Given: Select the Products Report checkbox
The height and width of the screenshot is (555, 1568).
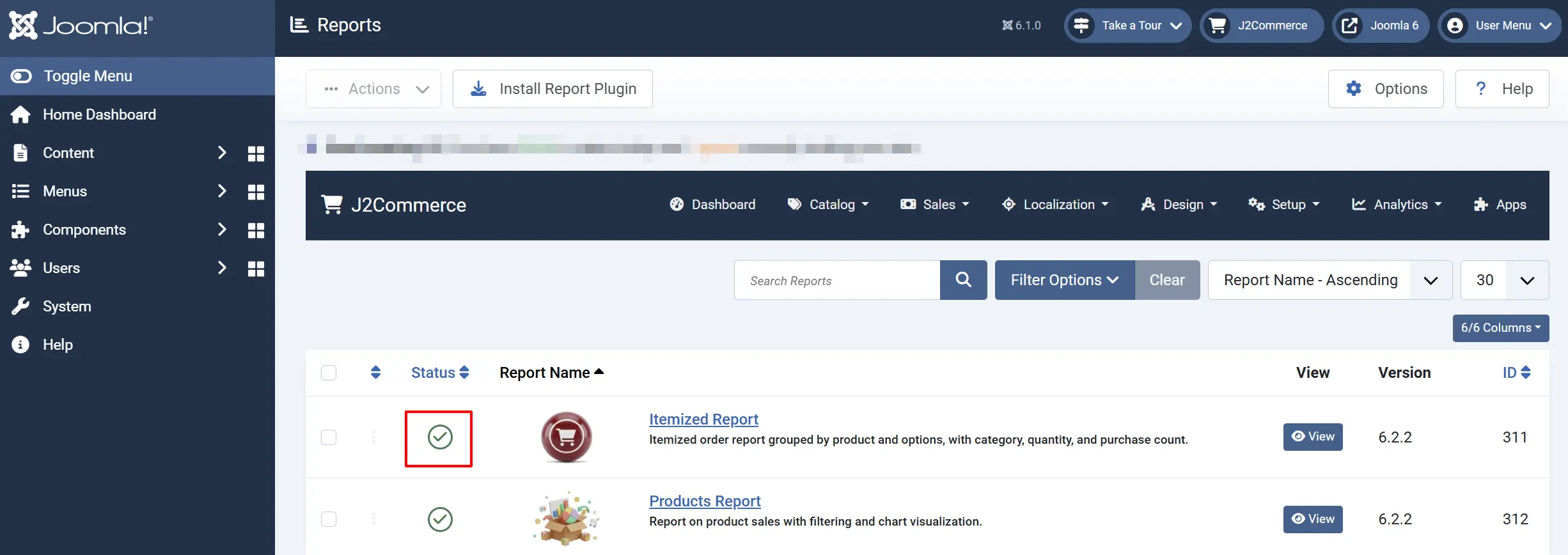Looking at the screenshot, I should click(329, 519).
